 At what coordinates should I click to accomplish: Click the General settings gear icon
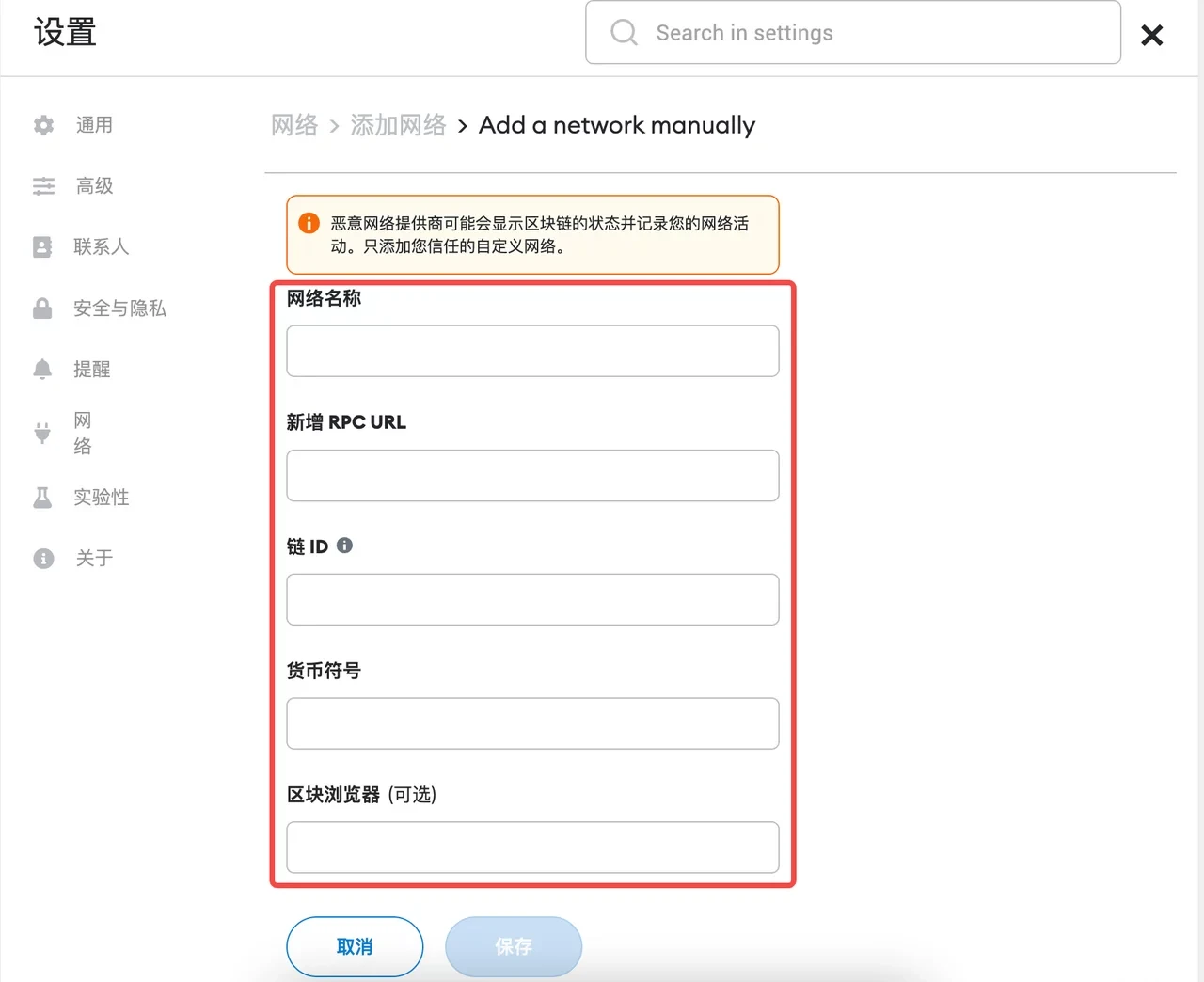pyautogui.click(x=43, y=125)
